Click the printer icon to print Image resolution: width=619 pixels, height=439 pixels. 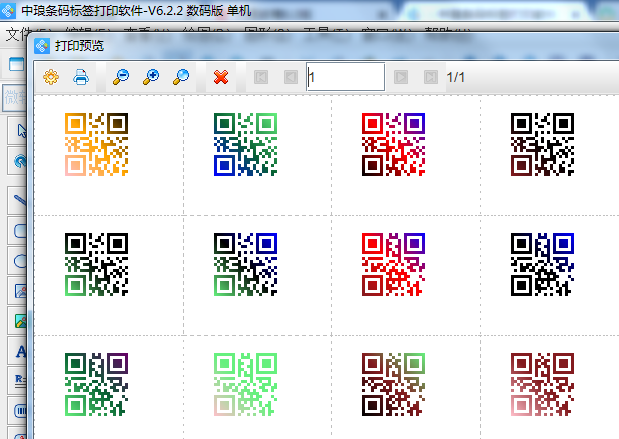81,77
